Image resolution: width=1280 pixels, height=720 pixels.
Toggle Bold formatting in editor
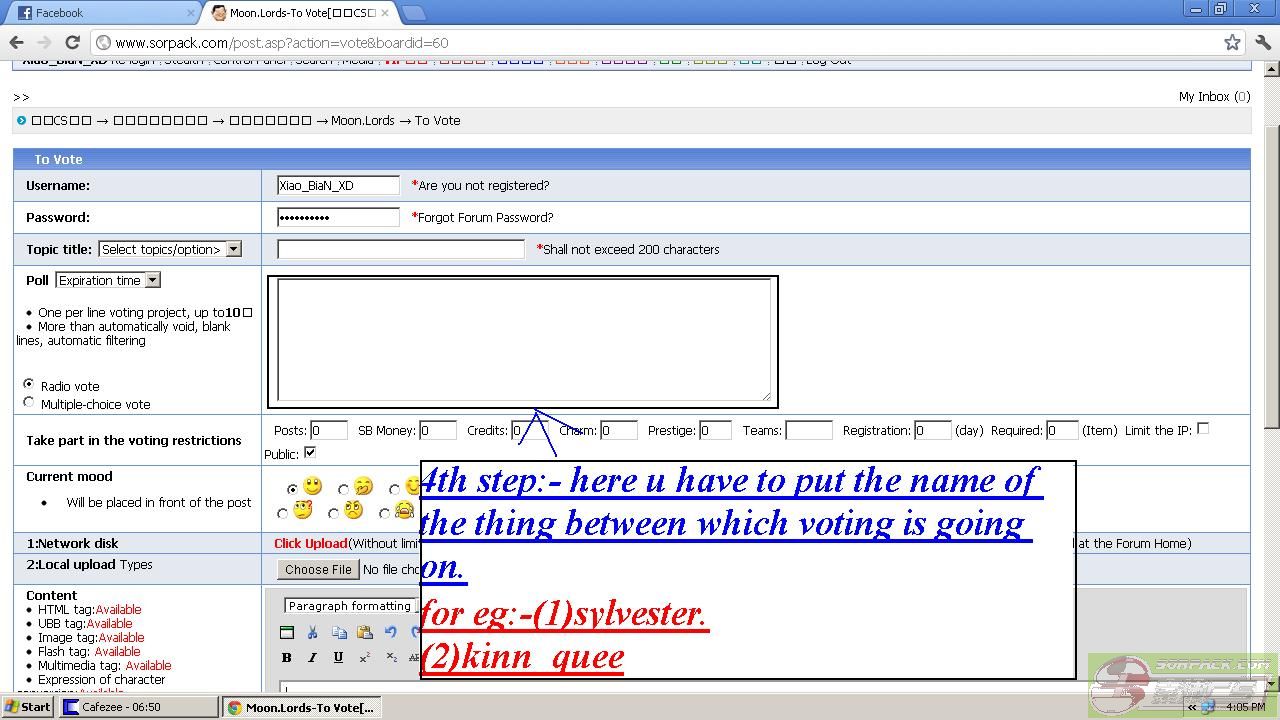[x=287, y=657]
